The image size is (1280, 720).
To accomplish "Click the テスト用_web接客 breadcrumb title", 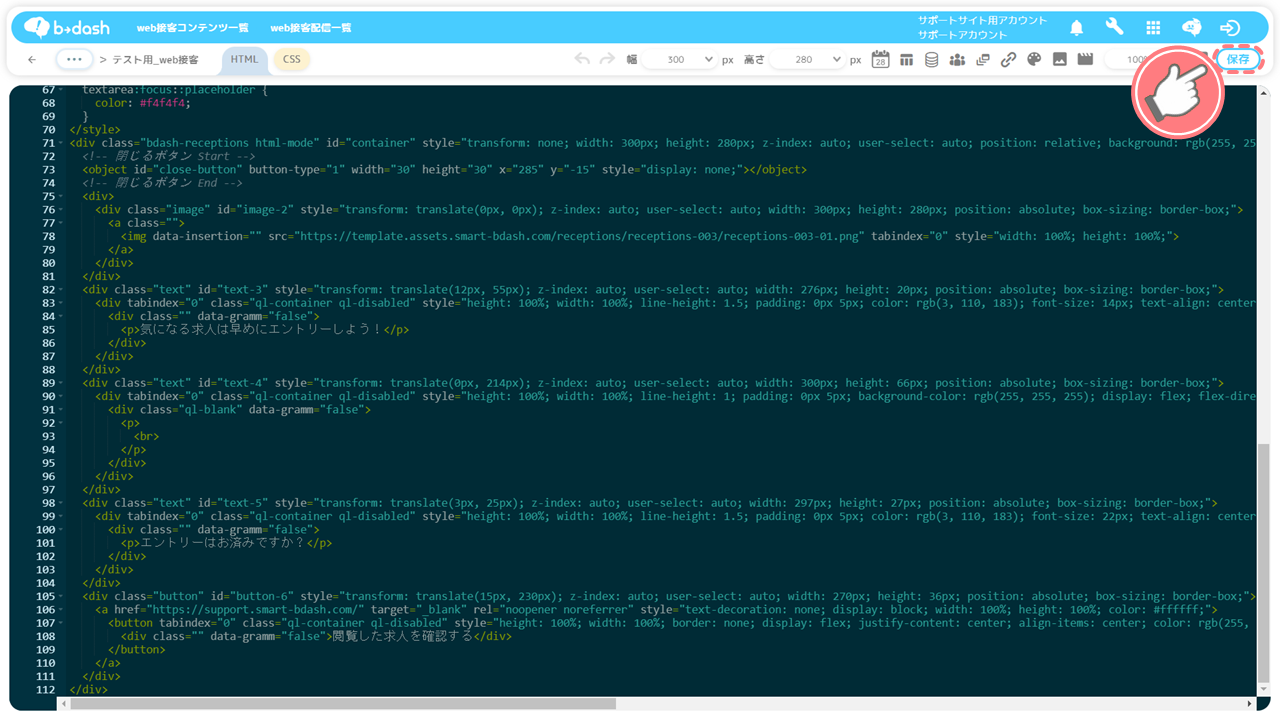I will 155,60.
